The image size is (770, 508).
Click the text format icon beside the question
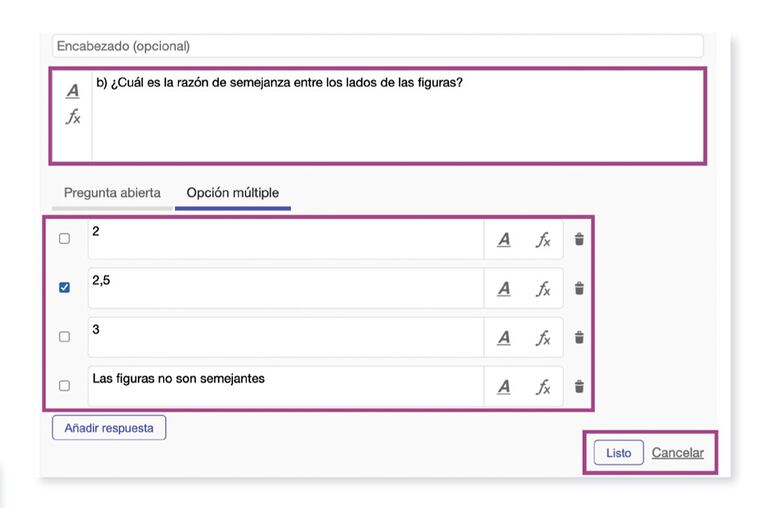click(72, 91)
